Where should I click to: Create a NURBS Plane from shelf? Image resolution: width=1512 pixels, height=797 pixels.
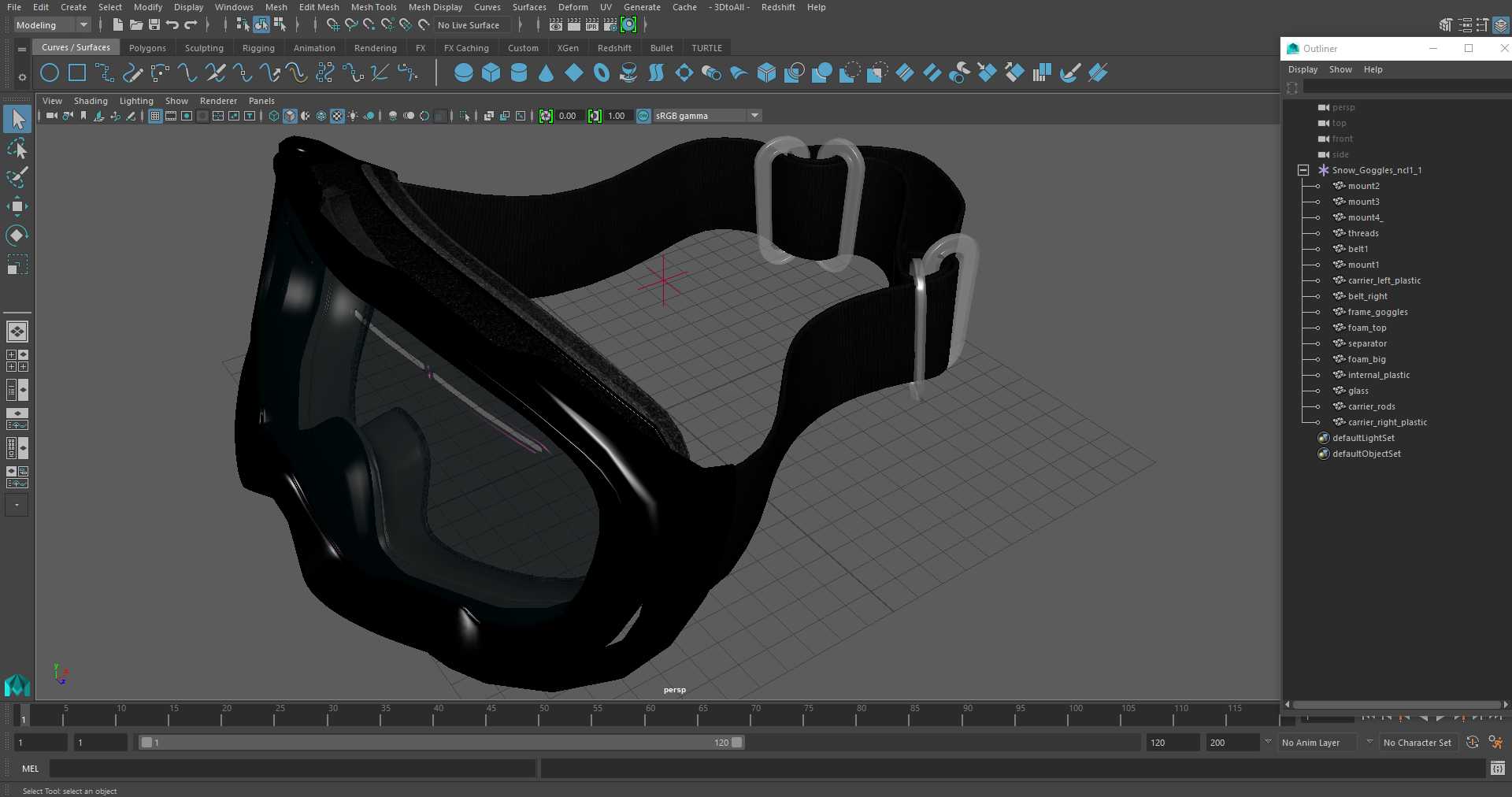pyautogui.click(x=574, y=73)
